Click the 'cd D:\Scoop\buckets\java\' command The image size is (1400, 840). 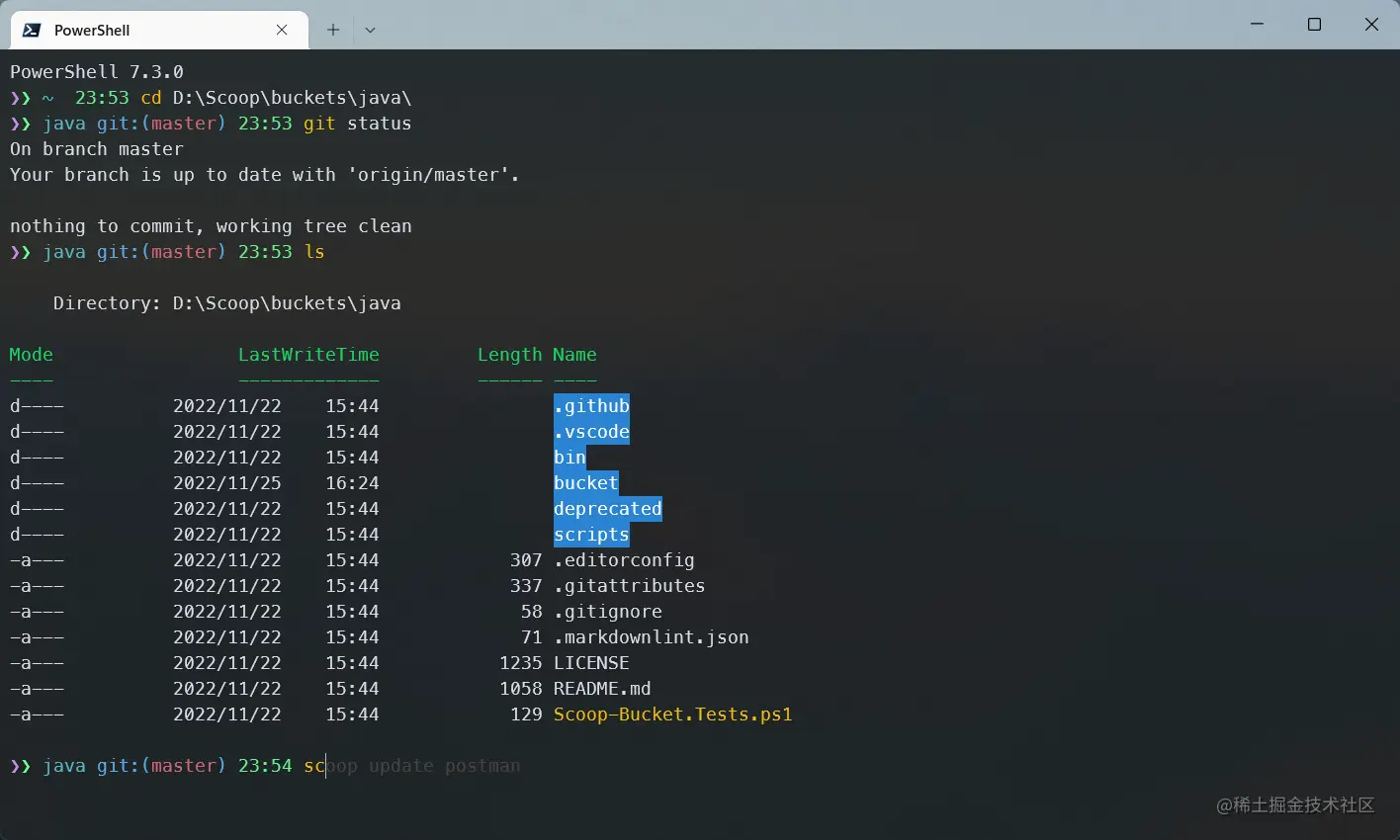[276, 98]
